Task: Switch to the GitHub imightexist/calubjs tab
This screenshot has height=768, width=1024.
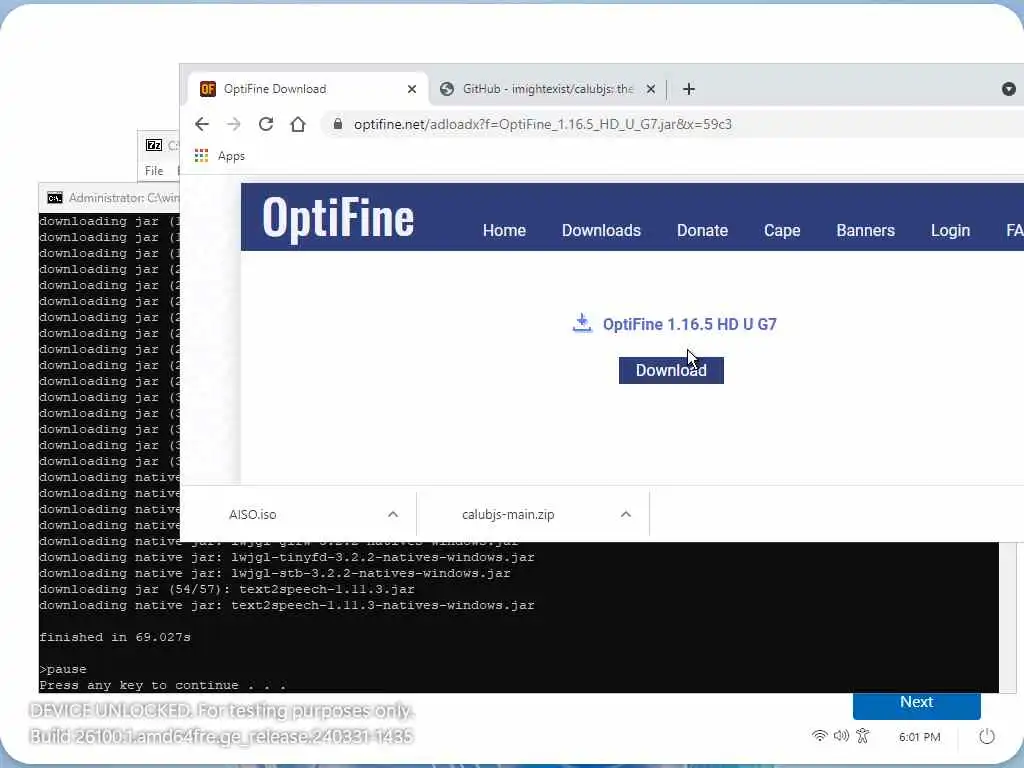Action: coord(547,89)
